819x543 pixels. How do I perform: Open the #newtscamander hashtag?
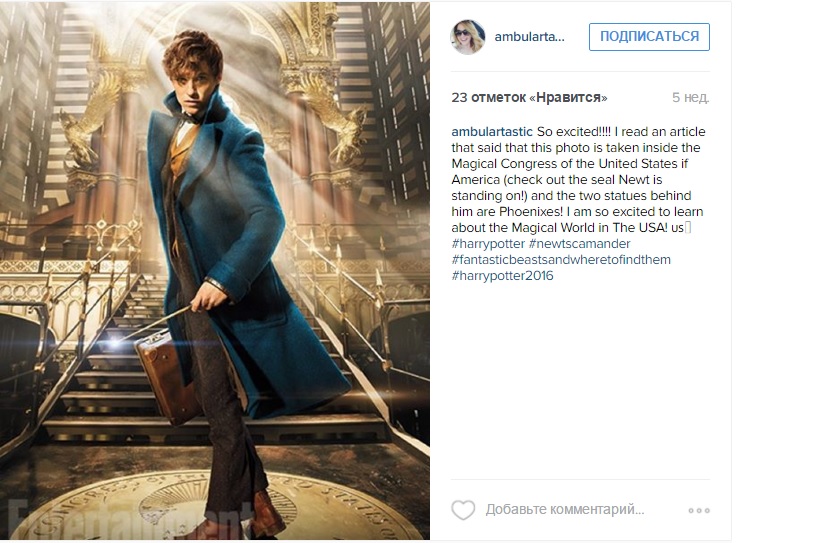579,244
